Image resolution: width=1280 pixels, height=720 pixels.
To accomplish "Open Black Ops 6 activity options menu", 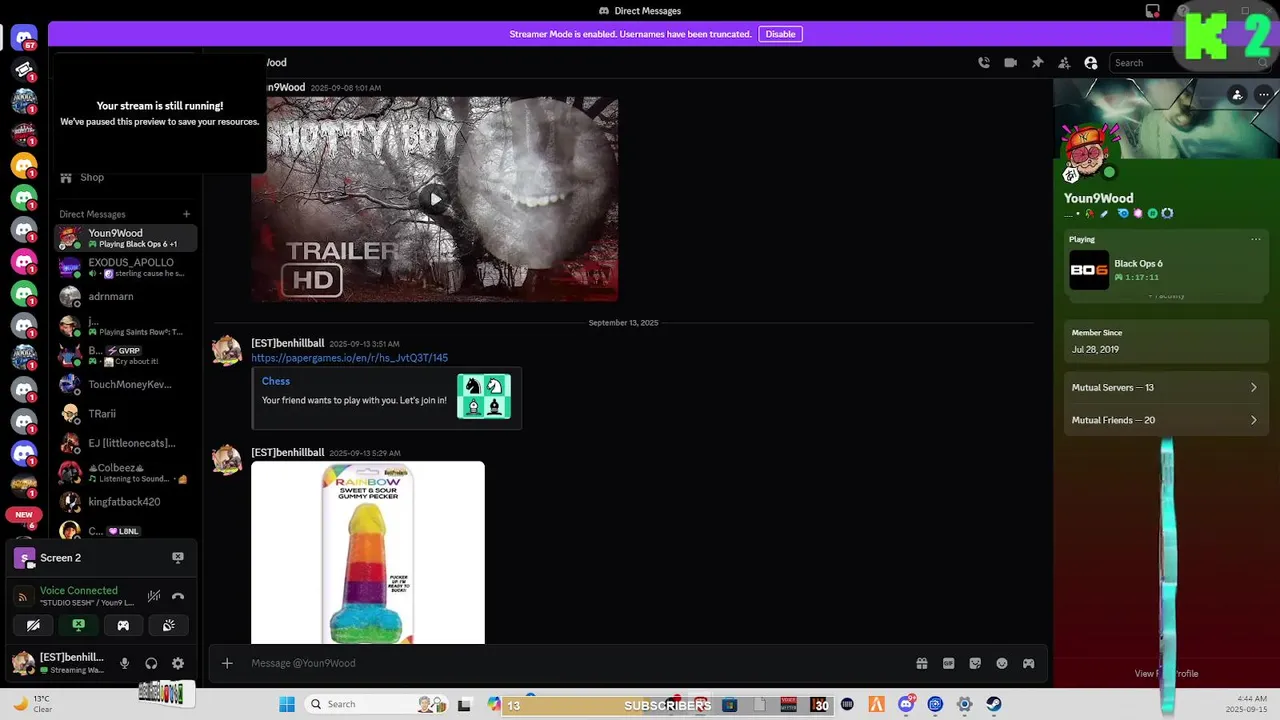I will pyautogui.click(x=1256, y=239).
